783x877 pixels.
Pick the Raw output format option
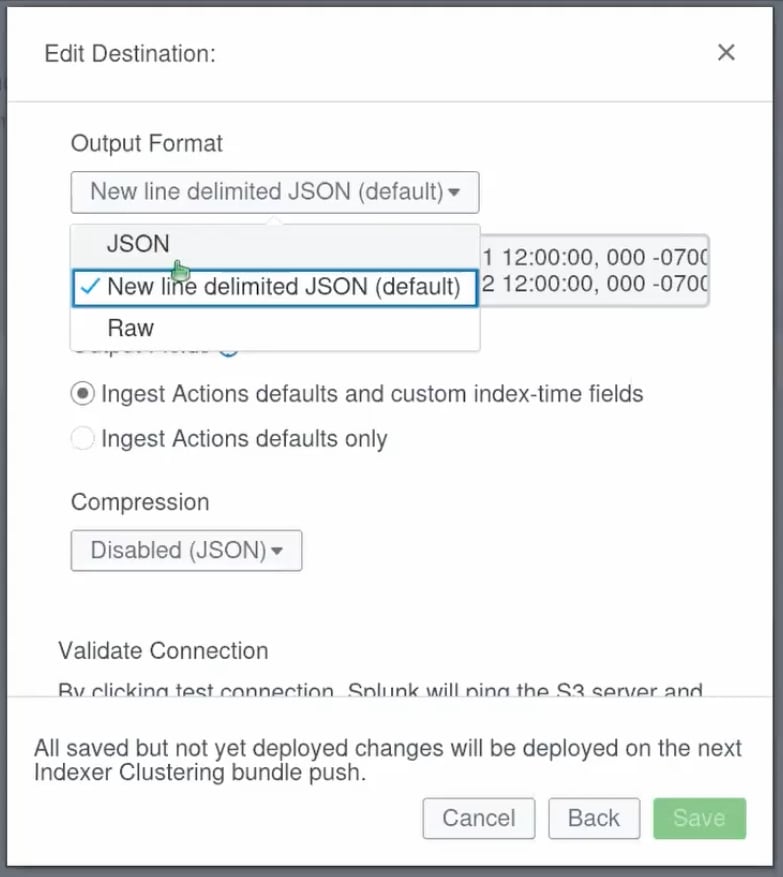(131, 328)
